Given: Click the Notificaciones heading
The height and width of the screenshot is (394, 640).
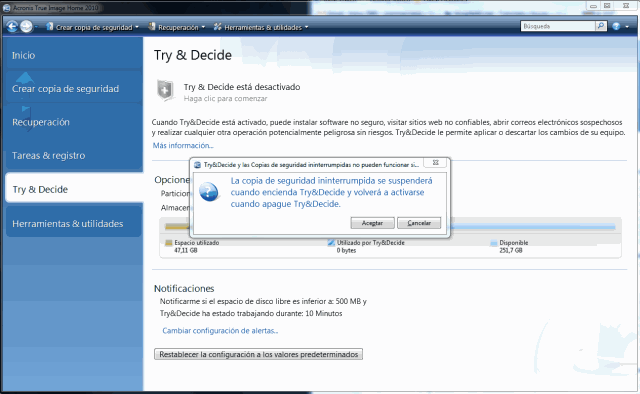Looking at the screenshot, I should coord(184,288).
